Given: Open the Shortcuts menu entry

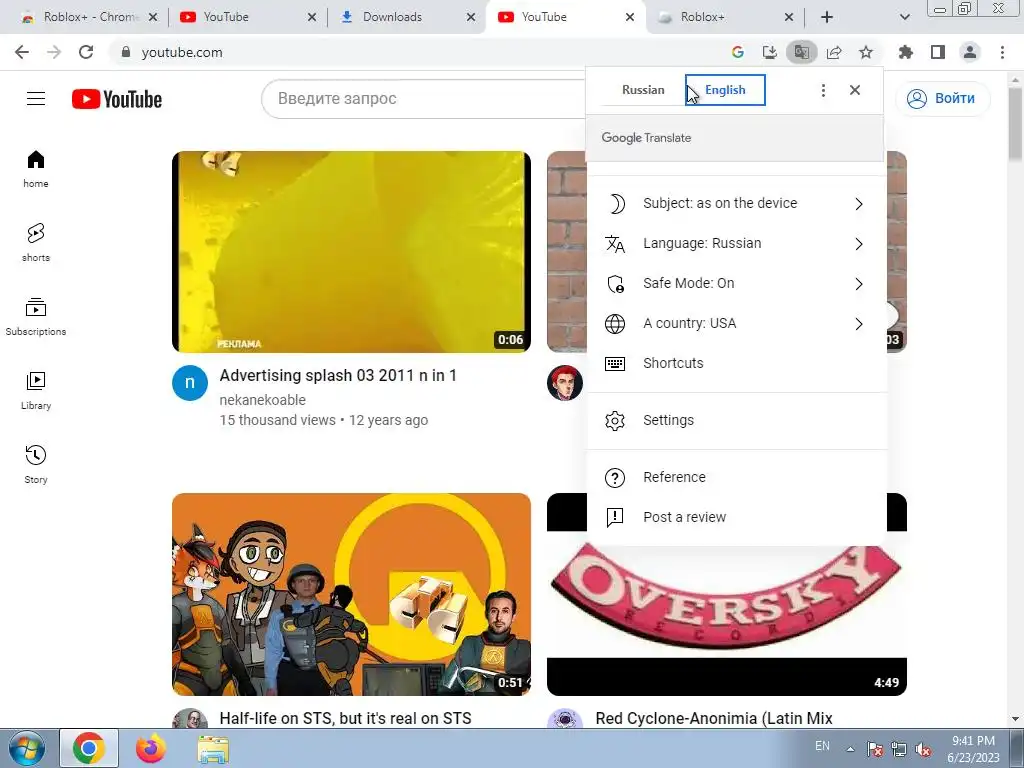Looking at the screenshot, I should 737,363.
